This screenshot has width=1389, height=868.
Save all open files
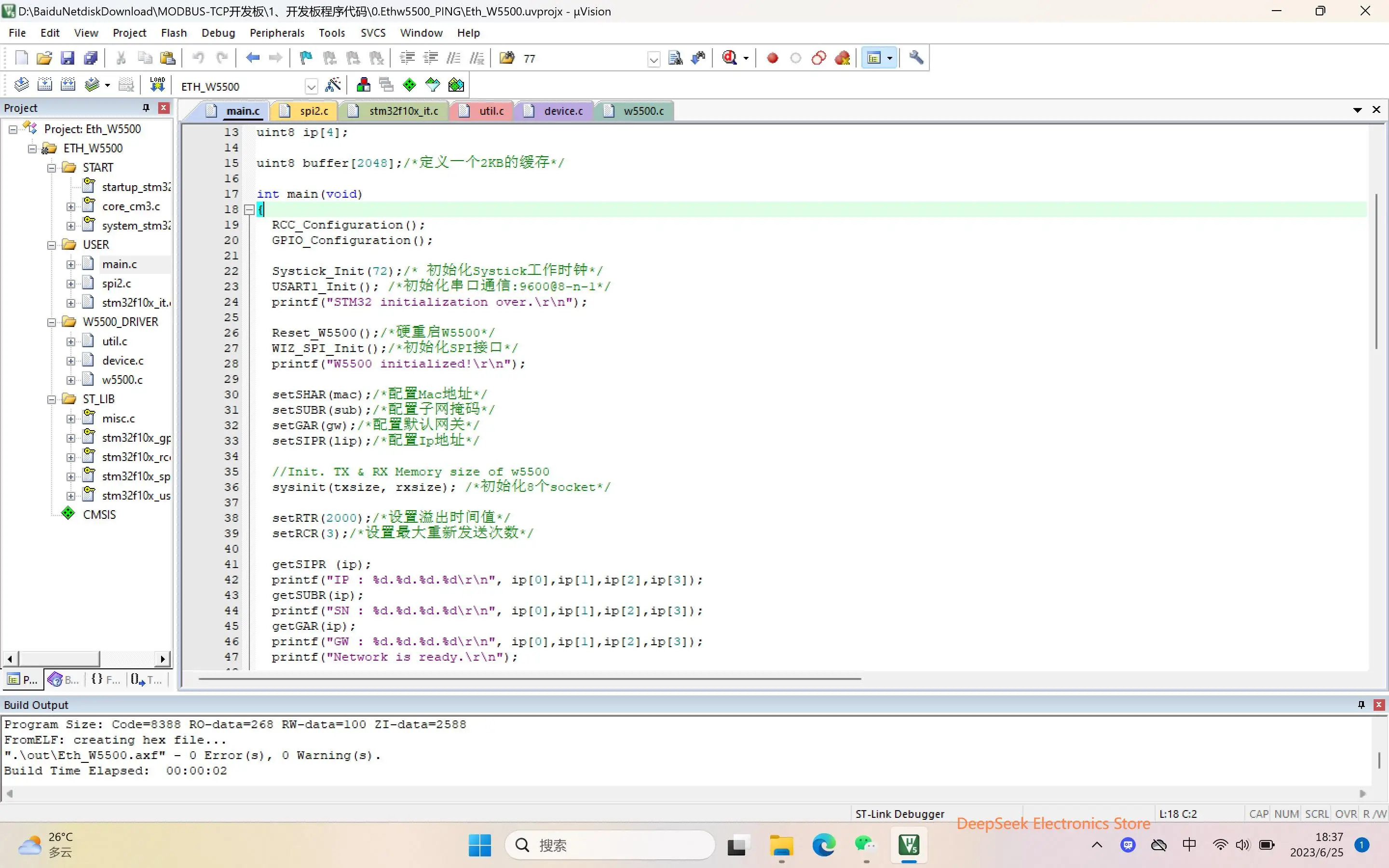[x=91, y=58]
